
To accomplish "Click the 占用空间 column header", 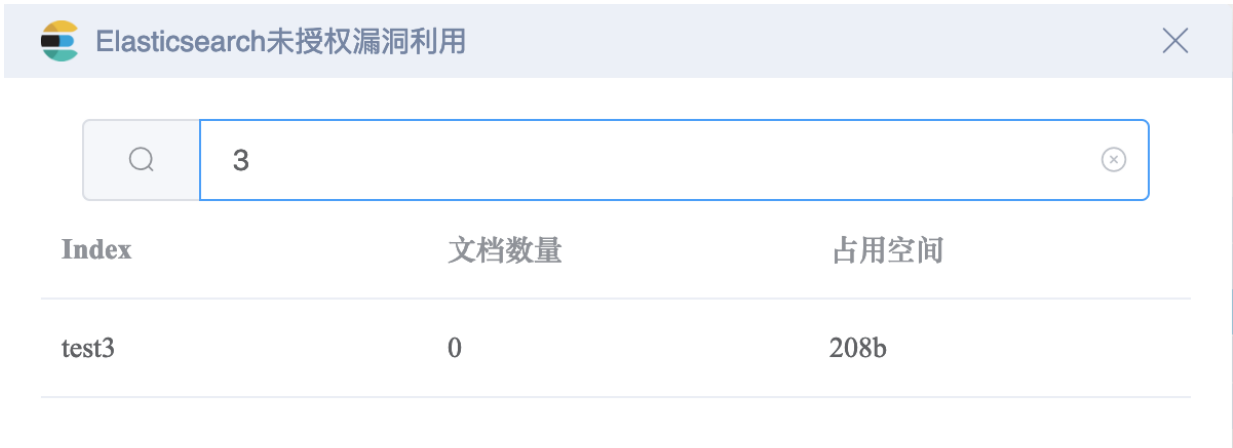I will [887, 250].
